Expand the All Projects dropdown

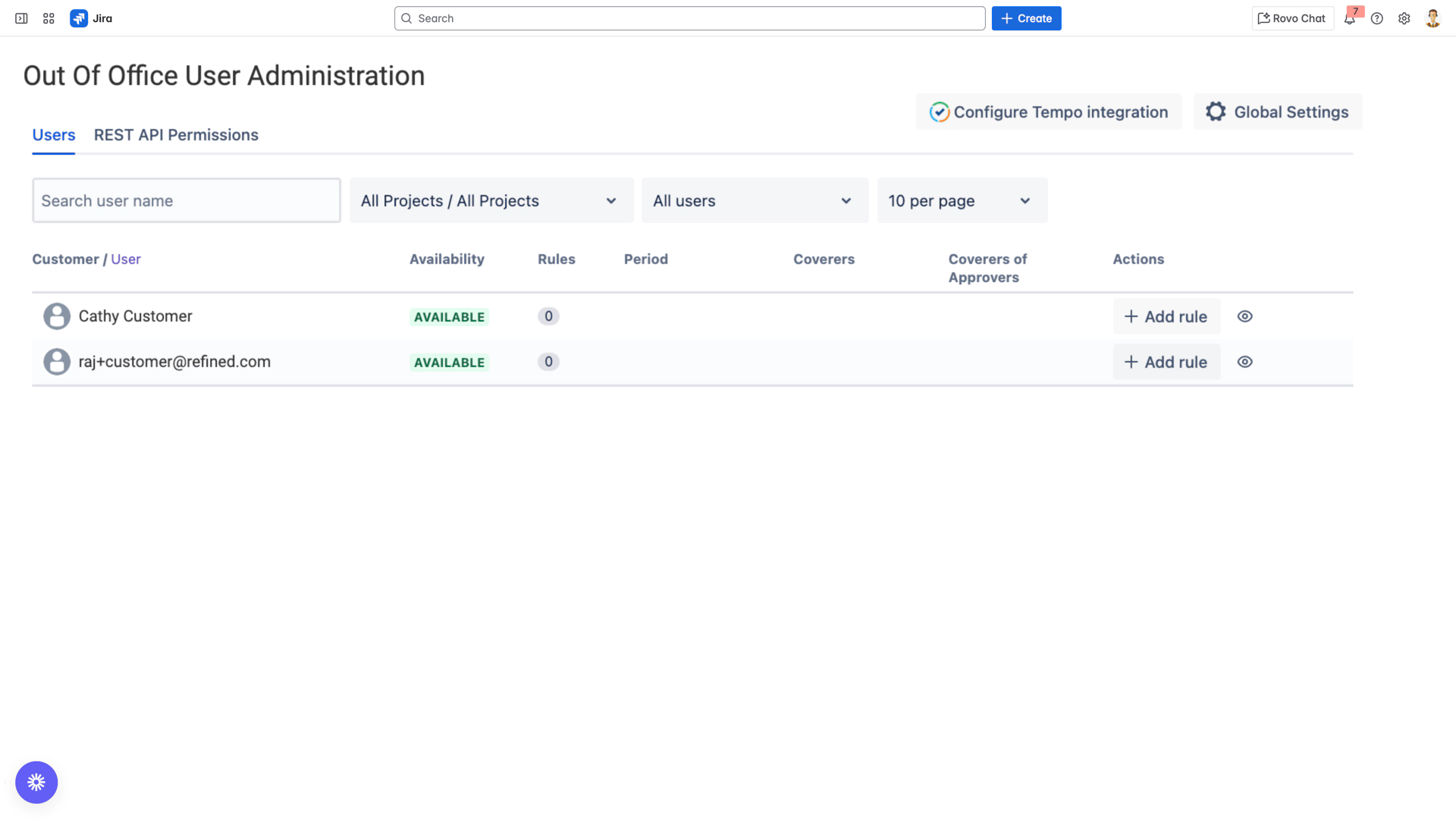pyautogui.click(x=491, y=201)
